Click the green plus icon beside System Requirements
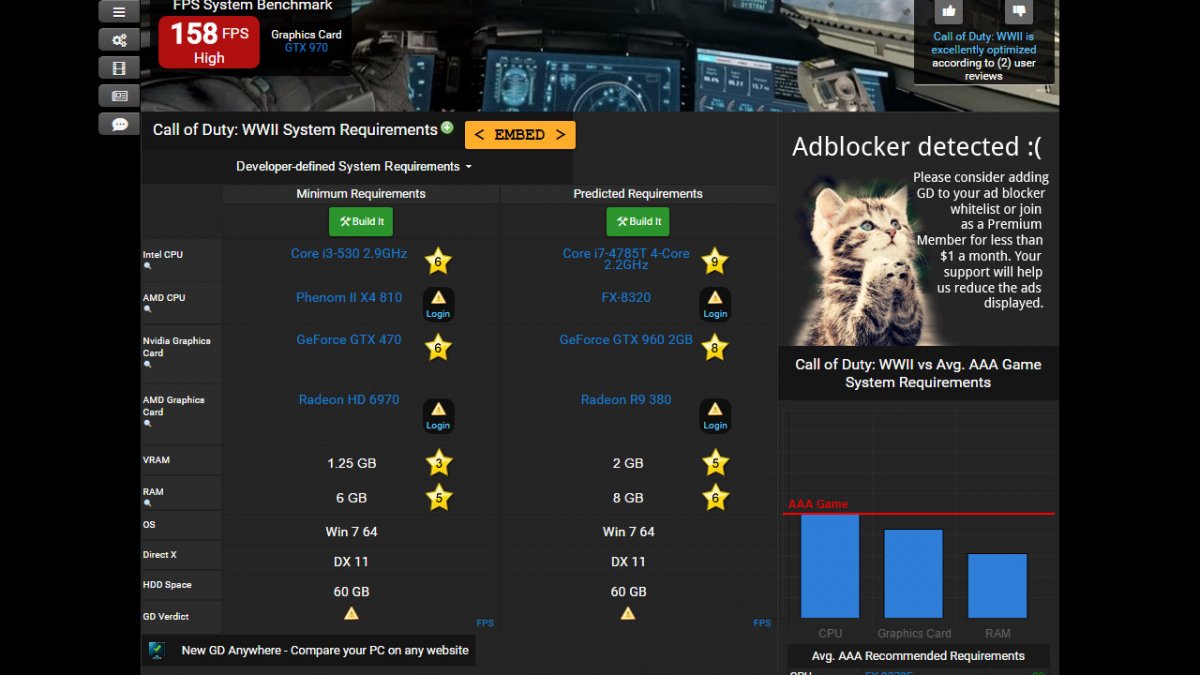1200x675 pixels. point(447,128)
